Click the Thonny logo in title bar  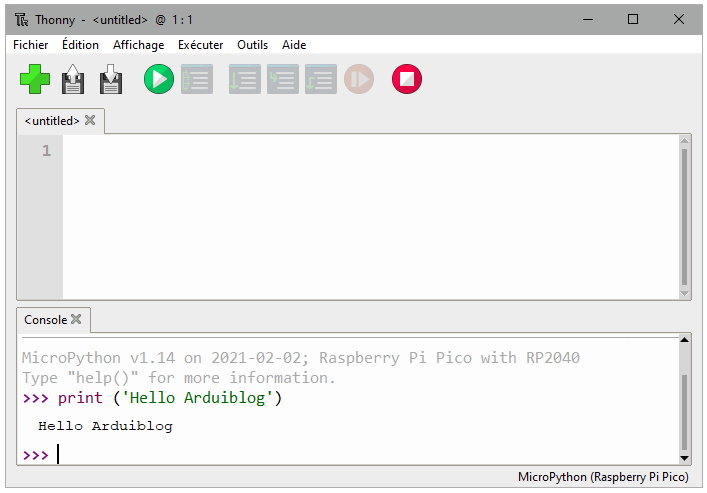point(21,20)
